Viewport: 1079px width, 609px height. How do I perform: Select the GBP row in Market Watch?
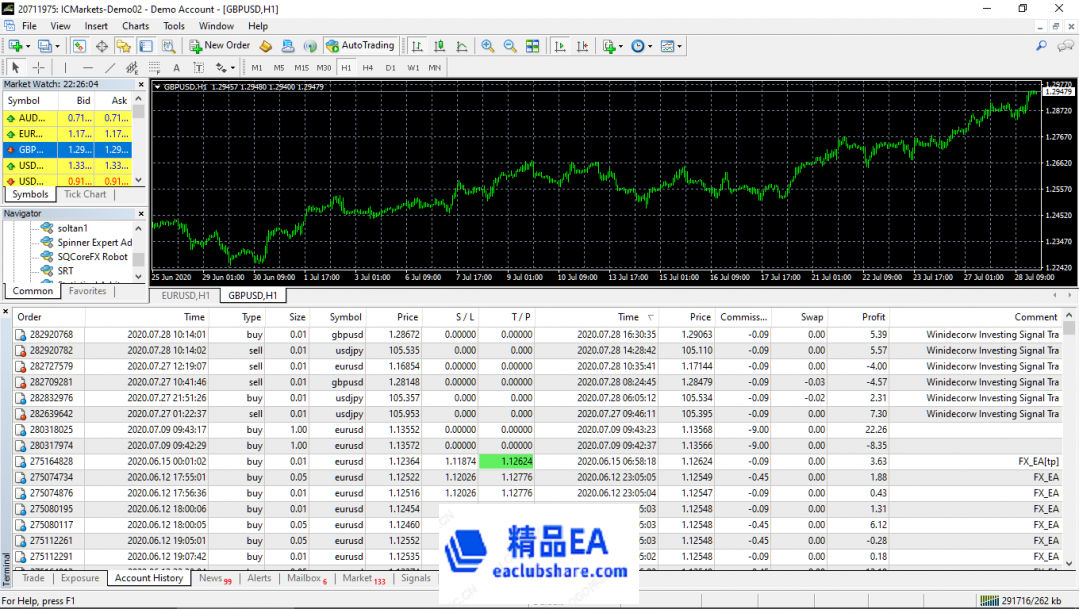67,149
